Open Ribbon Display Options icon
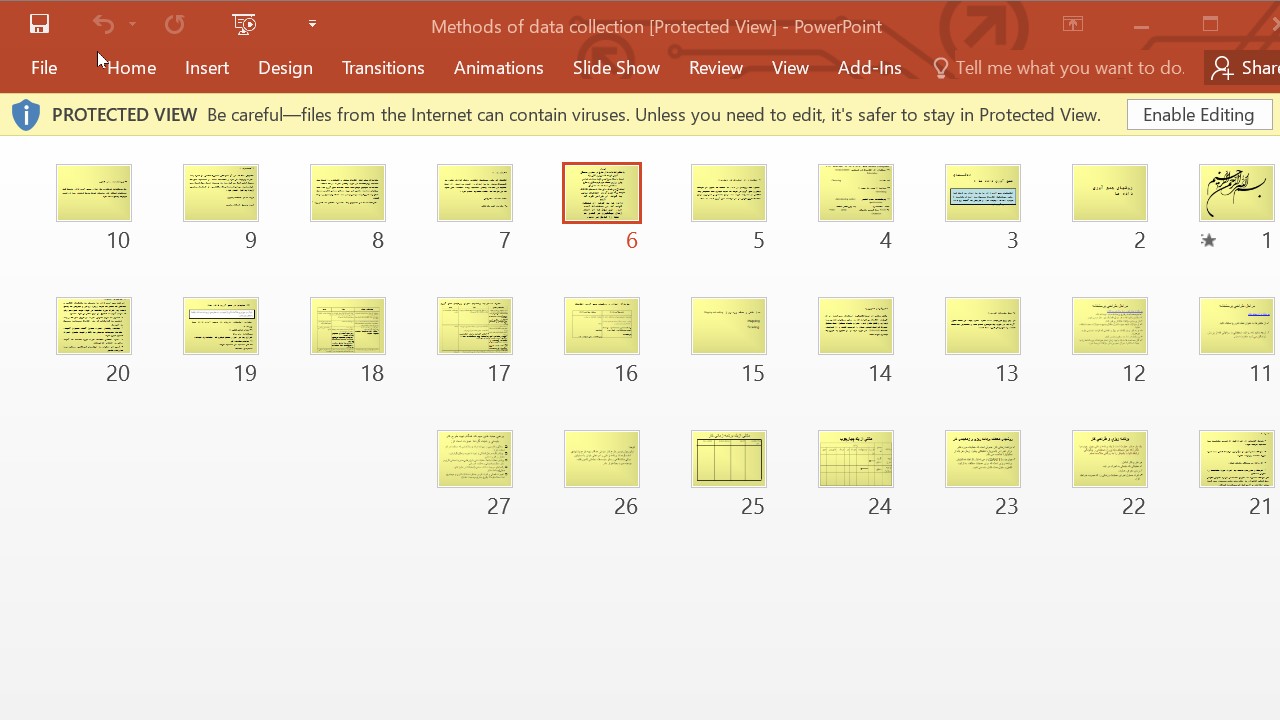Screen dimensions: 1280x720 [1073, 24]
